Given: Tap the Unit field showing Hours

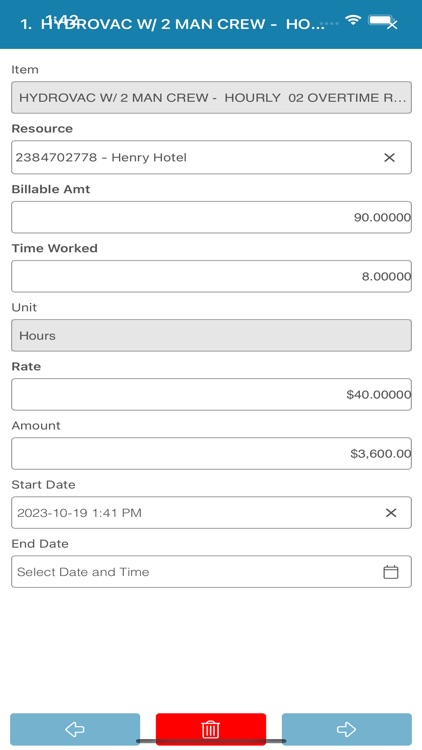Looking at the screenshot, I should click(211, 335).
